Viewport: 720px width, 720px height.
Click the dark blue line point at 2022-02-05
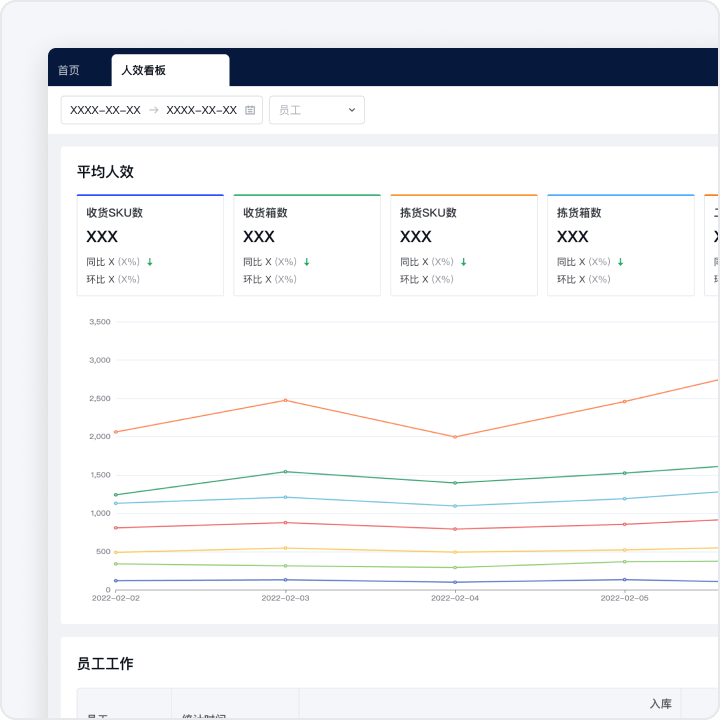point(625,579)
